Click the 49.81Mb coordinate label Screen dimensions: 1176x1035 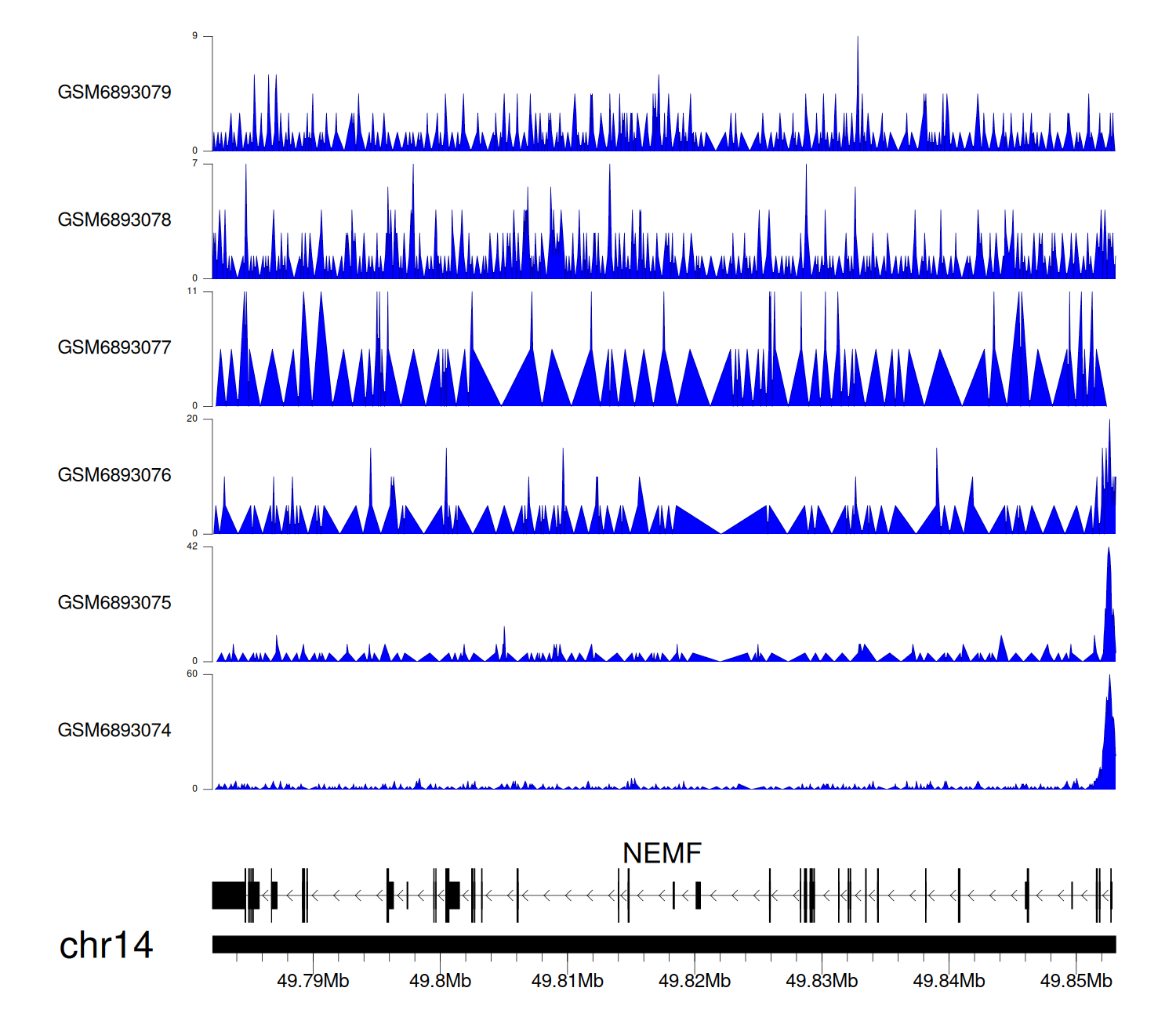coord(567,981)
